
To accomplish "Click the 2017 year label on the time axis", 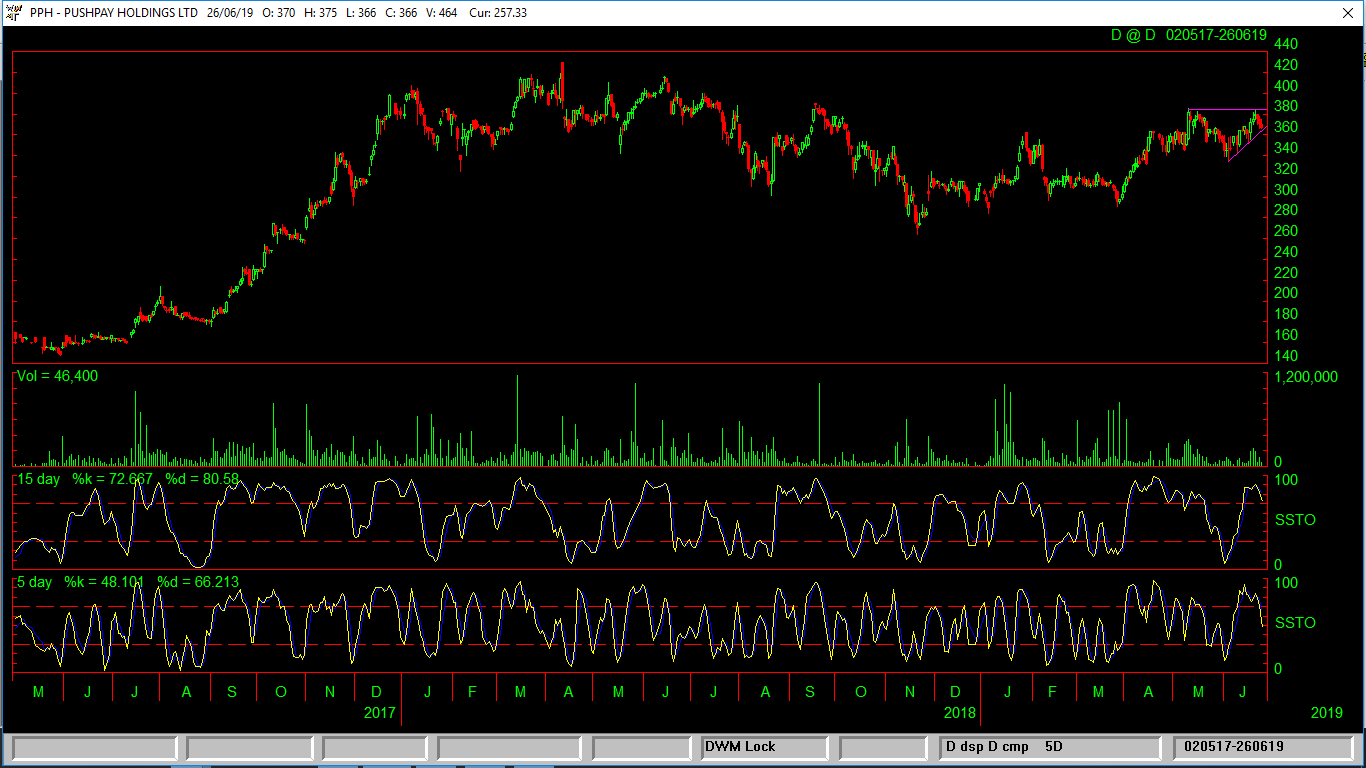I will (x=379, y=713).
